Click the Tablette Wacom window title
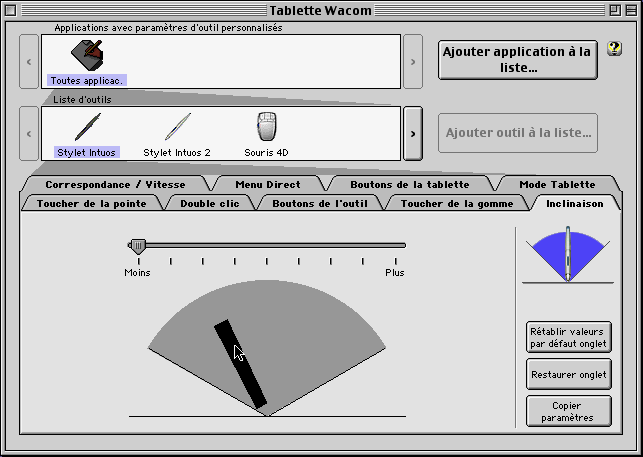 coord(320,10)
